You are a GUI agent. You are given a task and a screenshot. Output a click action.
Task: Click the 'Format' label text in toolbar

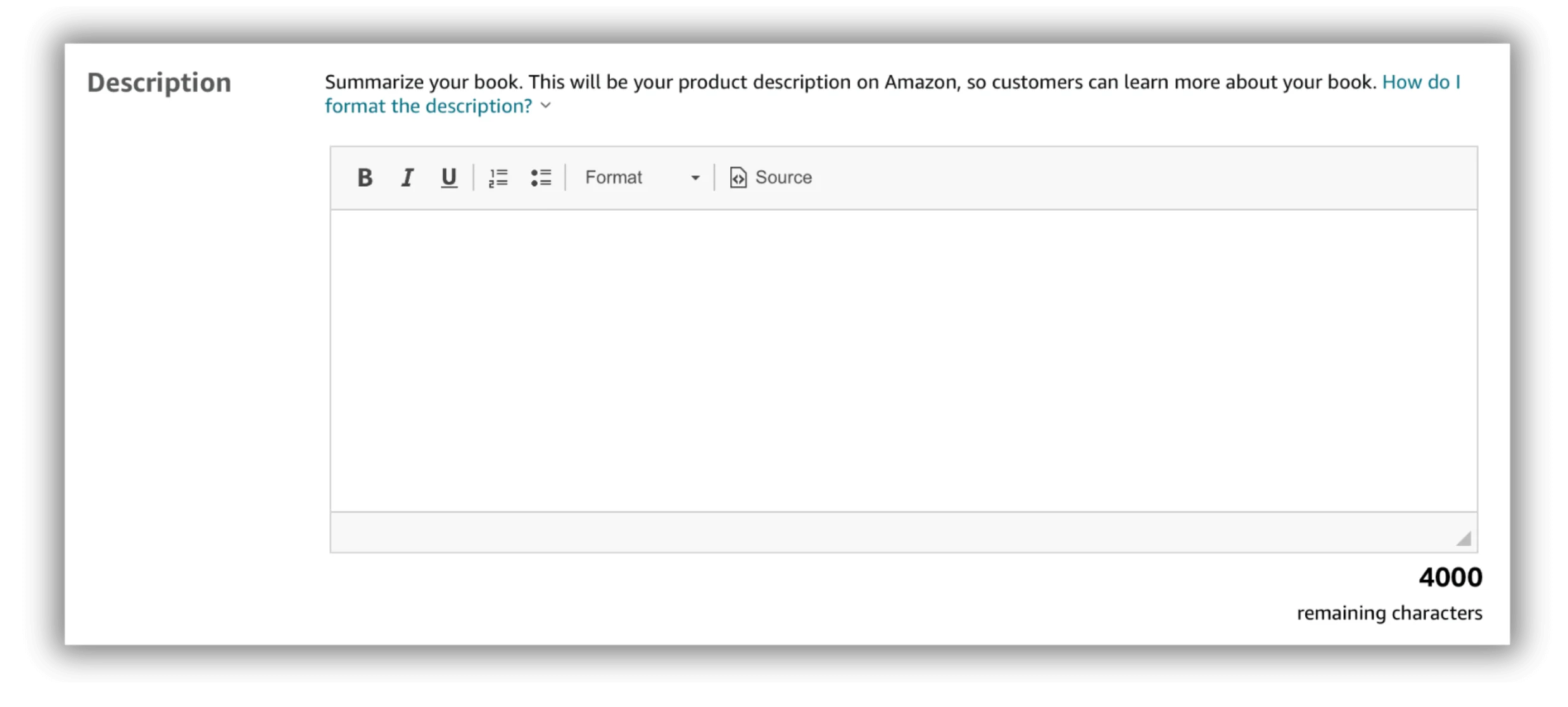tap(613, 178)
